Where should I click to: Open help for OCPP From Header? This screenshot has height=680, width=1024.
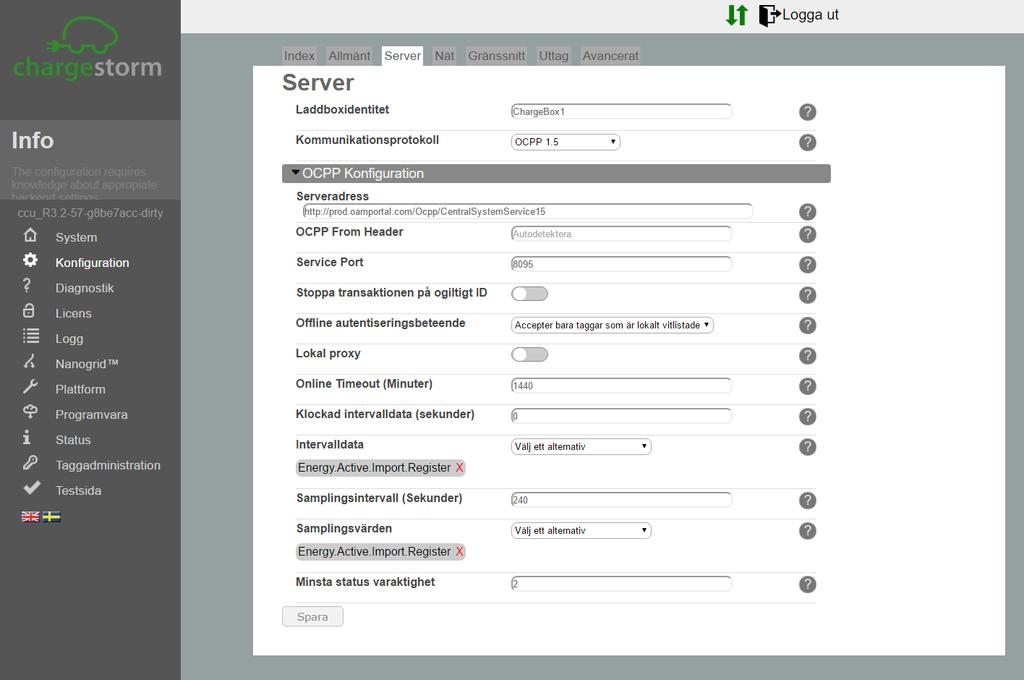click(x=807, y=234)
